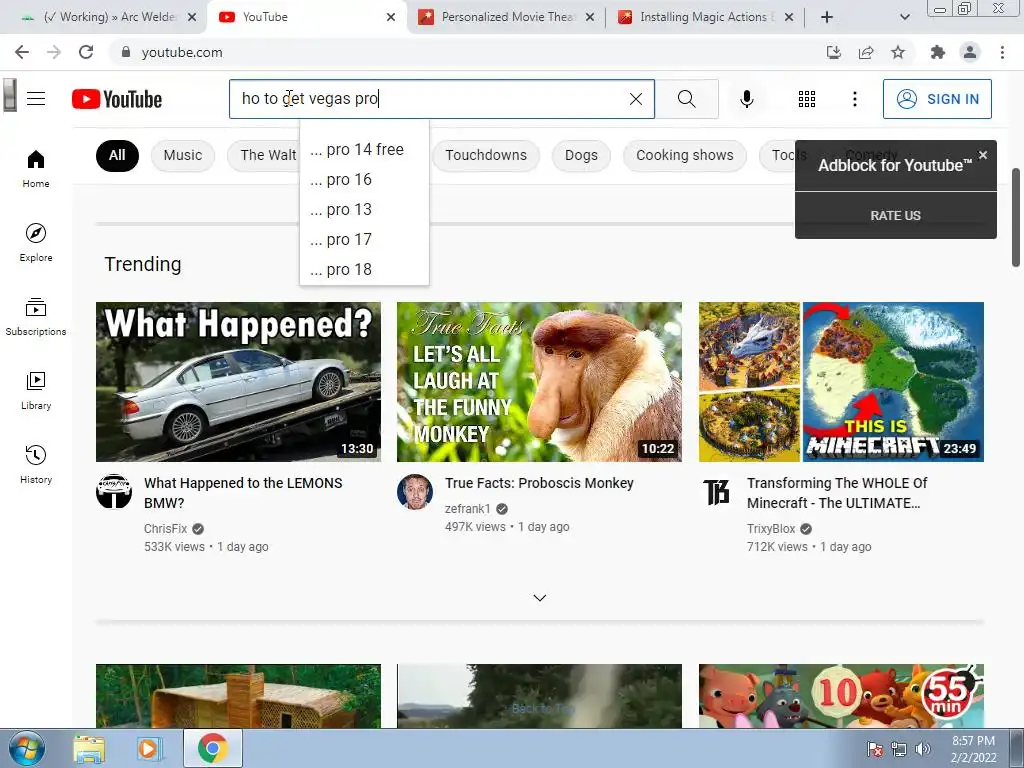Open ChrisFix channel avatar
This screenshot has height=768, width=1024.
click(x=114, y=492)
